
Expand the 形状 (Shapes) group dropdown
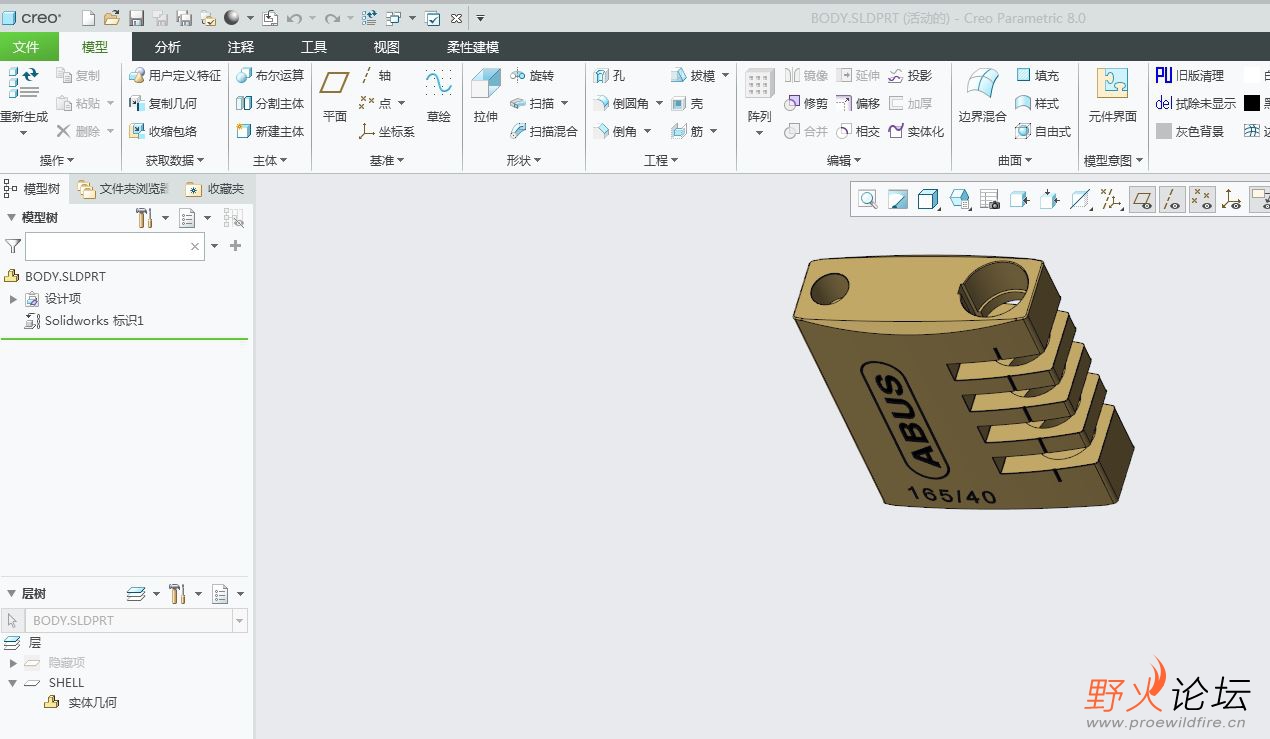(524, 160)
